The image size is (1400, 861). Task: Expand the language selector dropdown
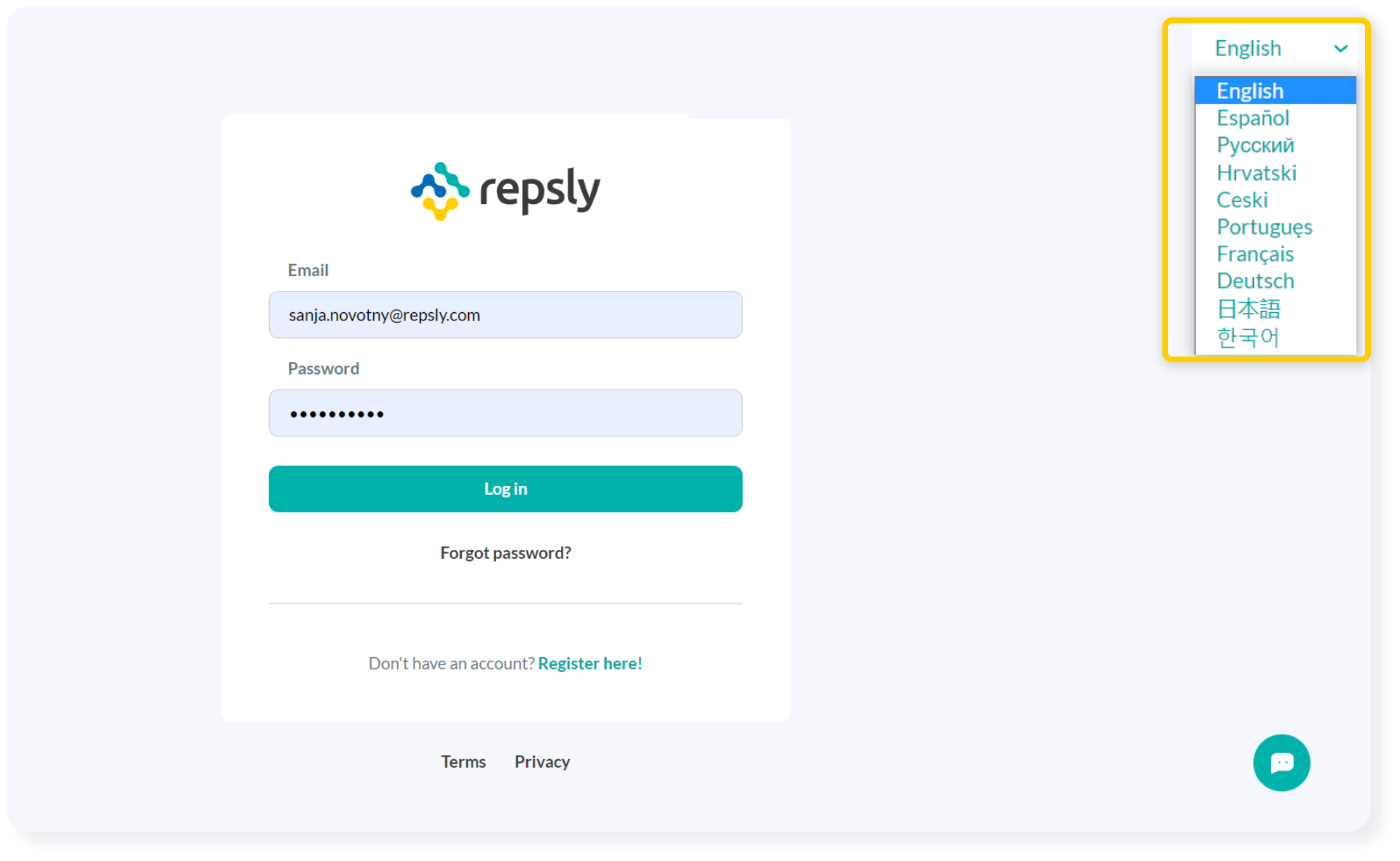pyautogui.click(x=1281, y=48)
